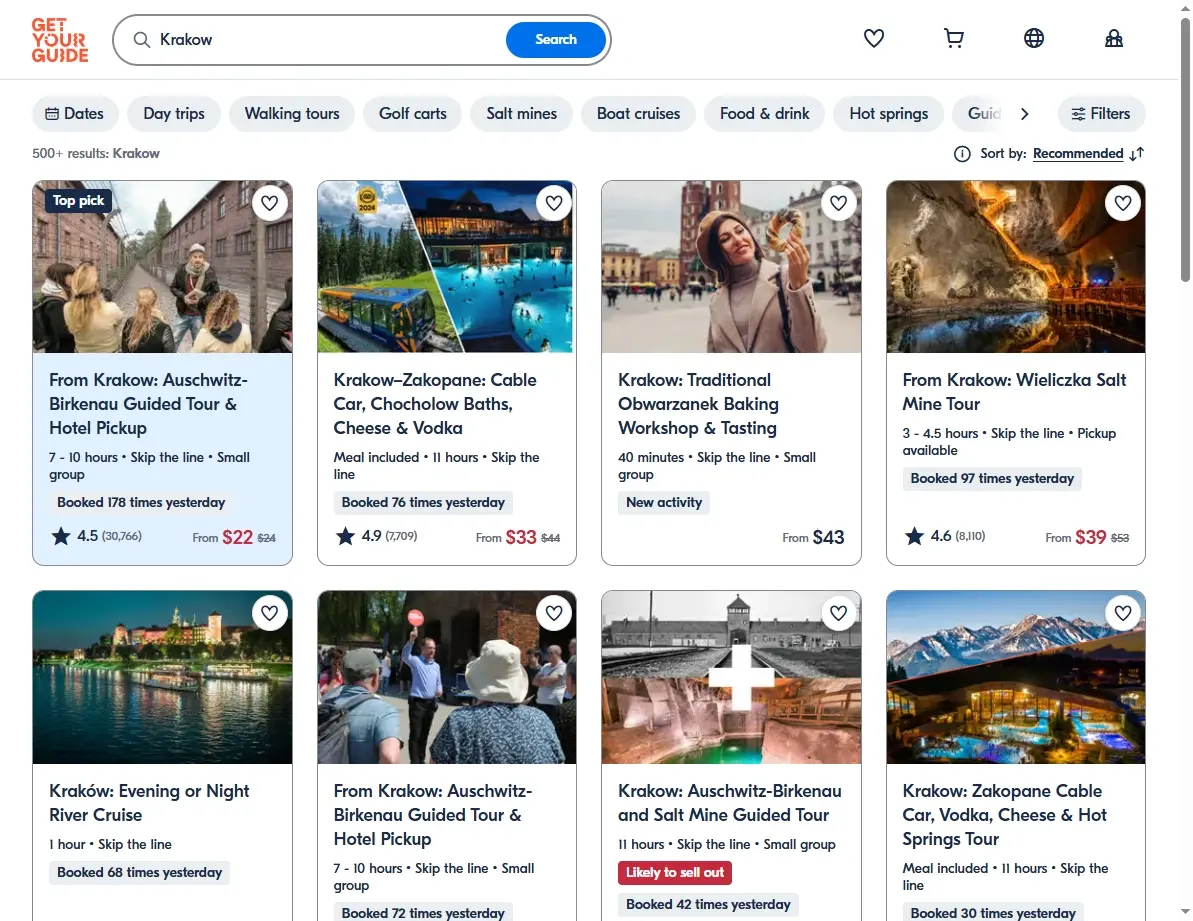Favorite the Auschwitz tour booked 72 times
Screen dimensions: 1193x921
[x=554, y=613]
